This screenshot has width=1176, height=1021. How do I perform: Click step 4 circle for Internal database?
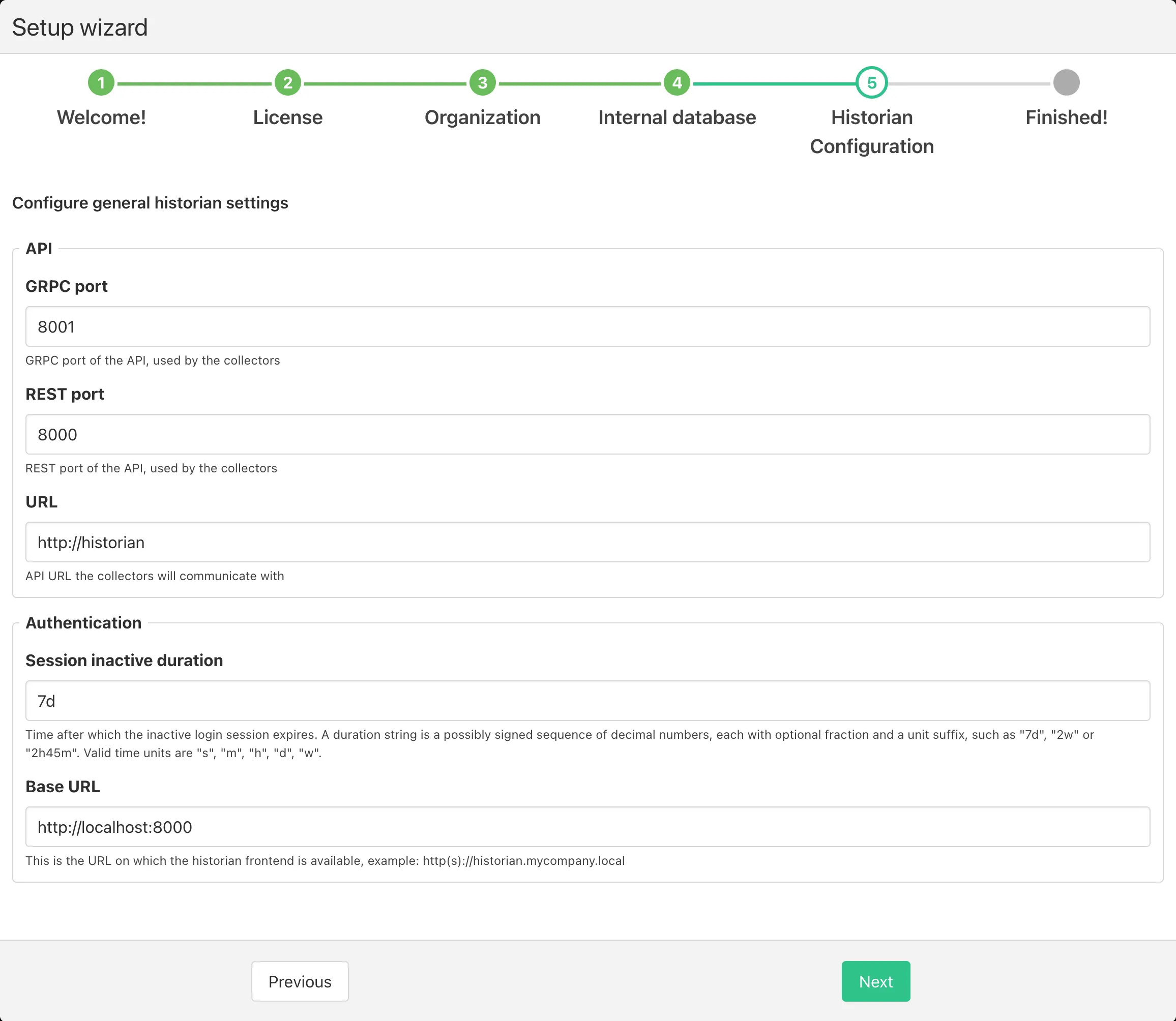point(677,82)
